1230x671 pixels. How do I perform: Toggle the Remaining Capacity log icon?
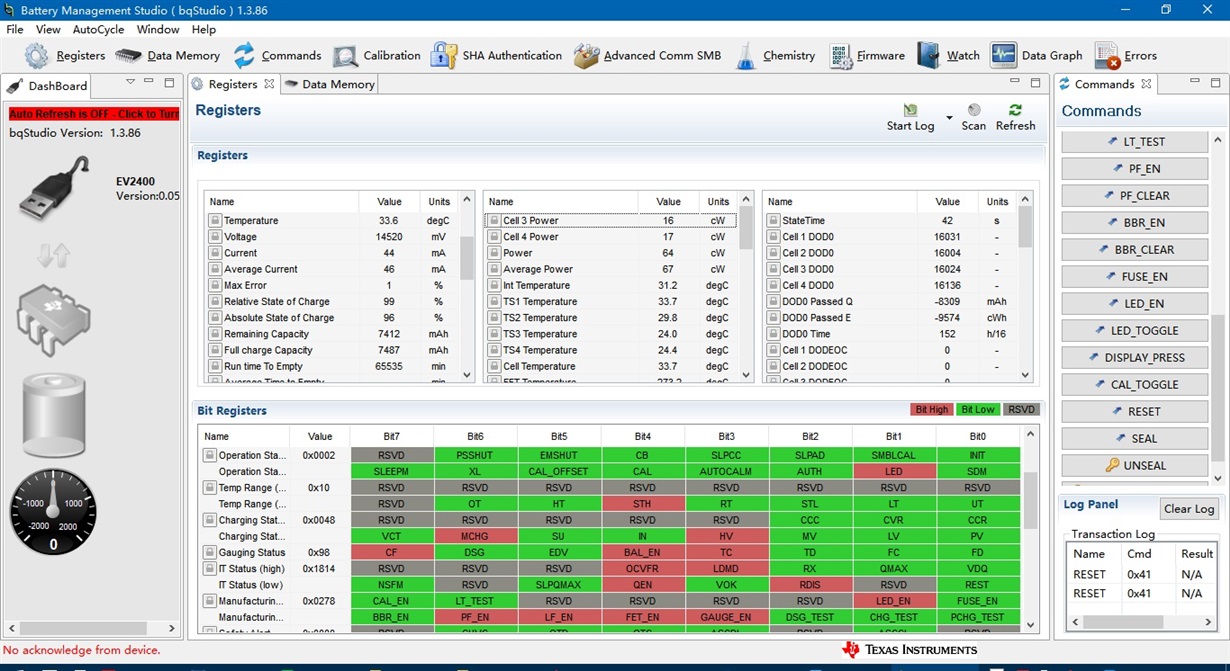pos(214,334)
